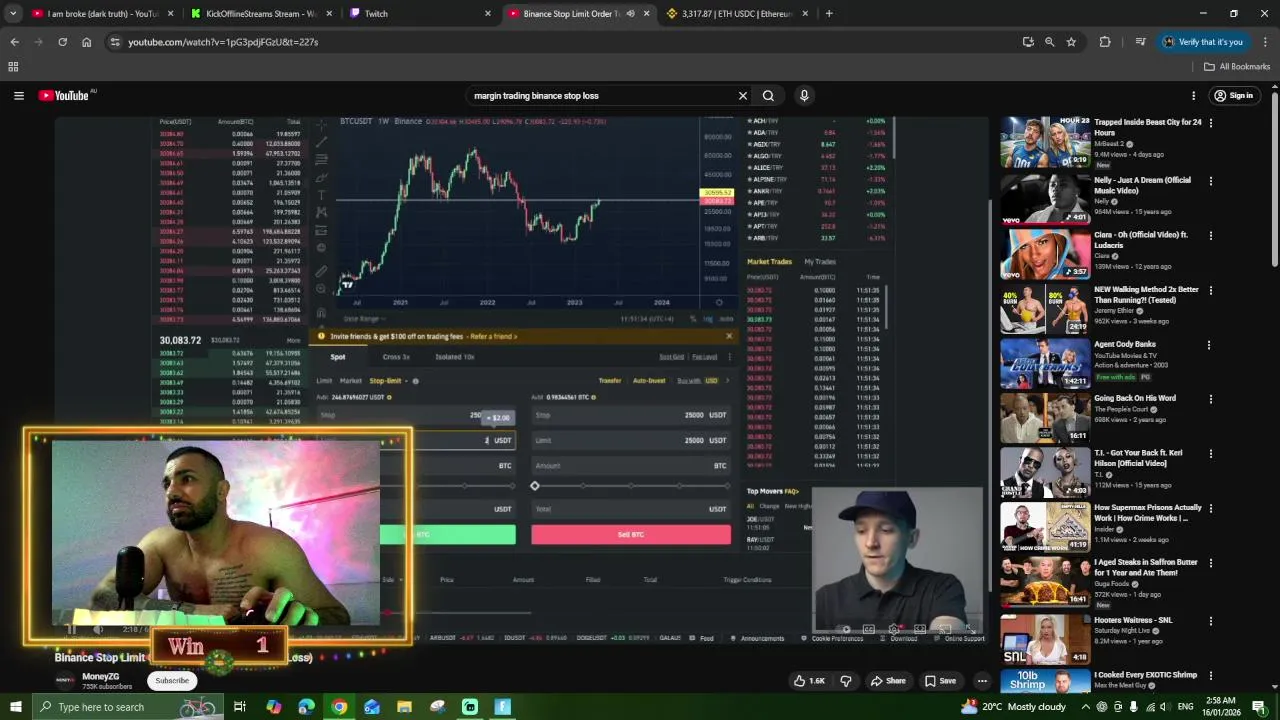Dislike the current video
The image size is (1280, 720).
(x=846, y=681)
